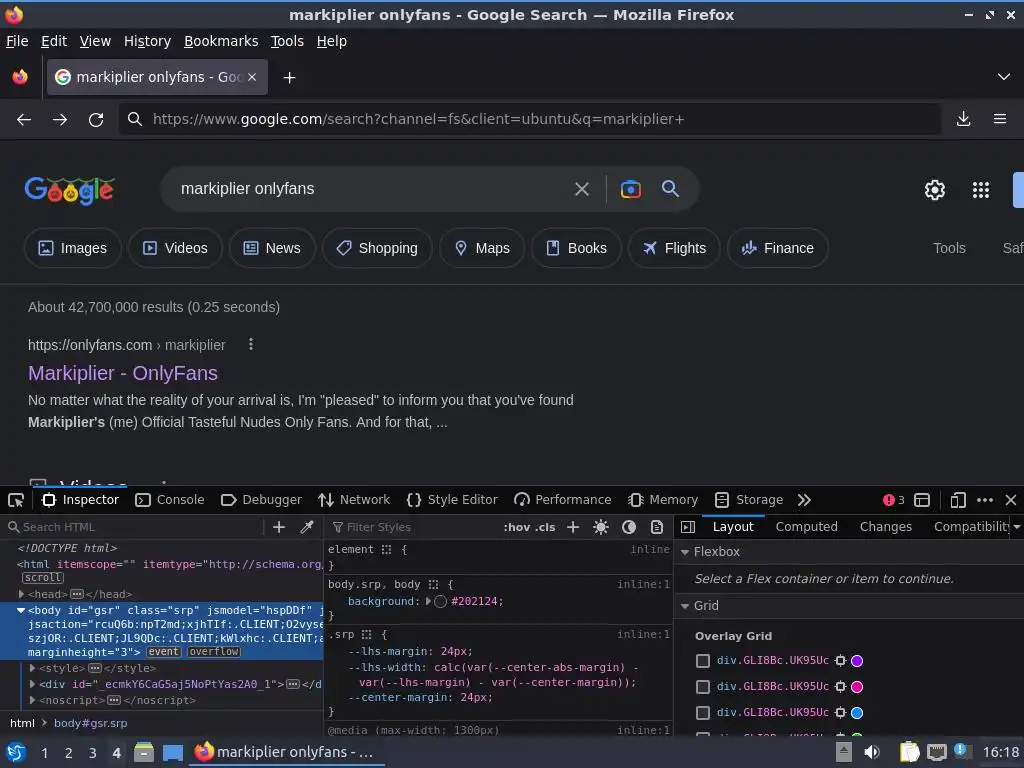Open the Network panel
1024x768 pixels.
tap(353, 500)
